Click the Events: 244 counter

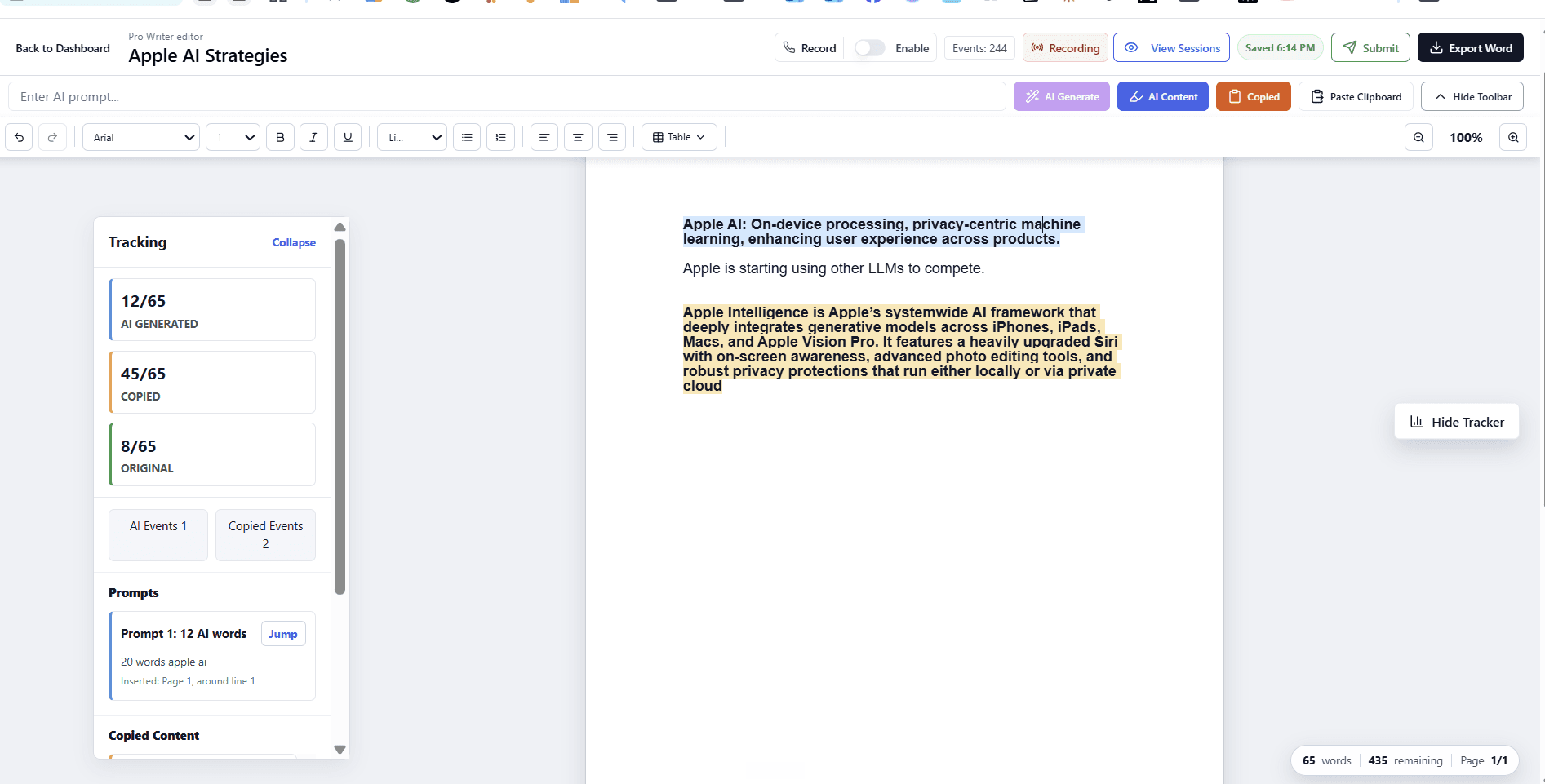[979, 48]
